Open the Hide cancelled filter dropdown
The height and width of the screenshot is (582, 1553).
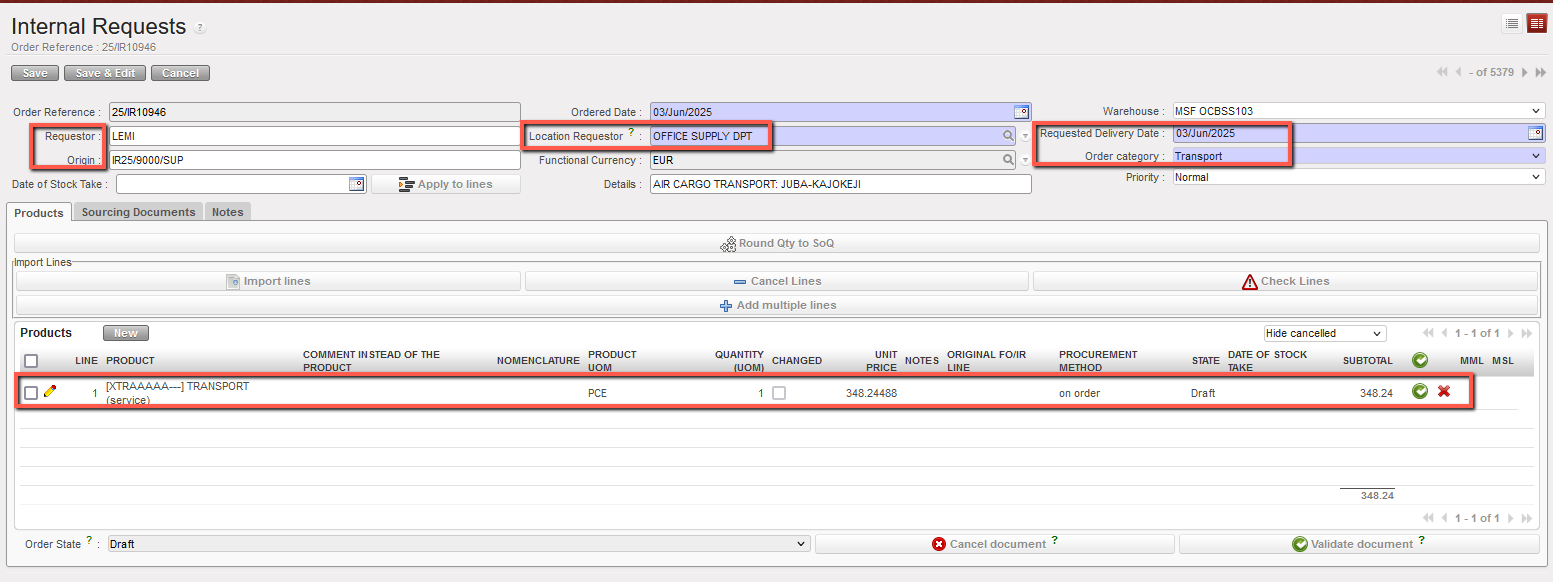click(1324, 333)
